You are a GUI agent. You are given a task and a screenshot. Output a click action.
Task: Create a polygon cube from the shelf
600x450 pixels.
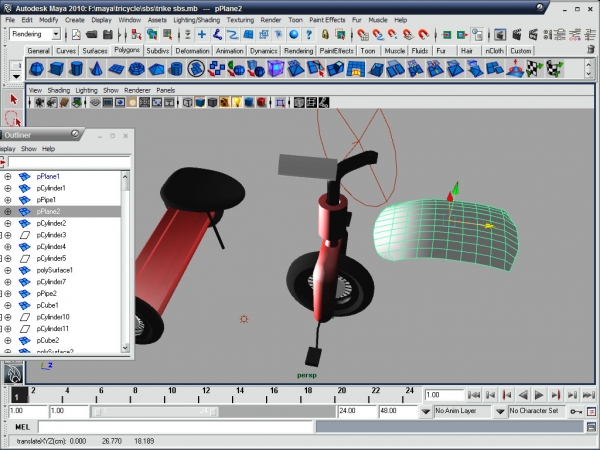point(57,69)
